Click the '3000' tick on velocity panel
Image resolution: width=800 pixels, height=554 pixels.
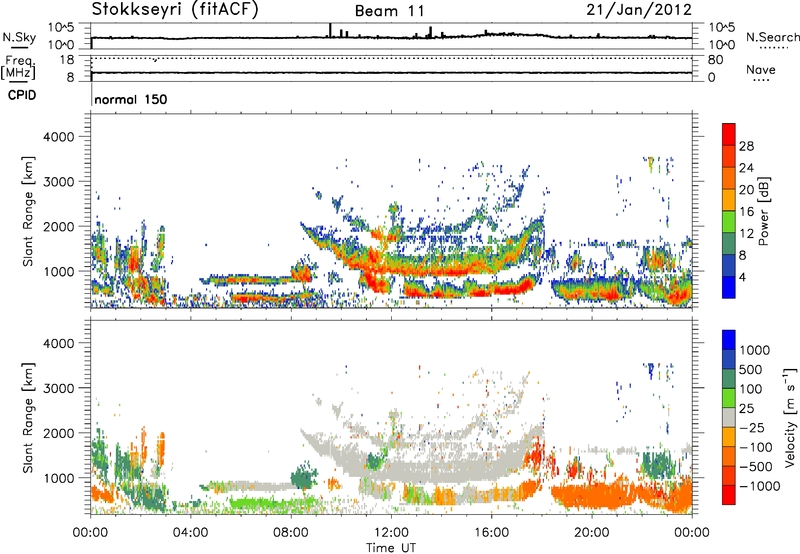pyautogui.click(x=59, y=388)
